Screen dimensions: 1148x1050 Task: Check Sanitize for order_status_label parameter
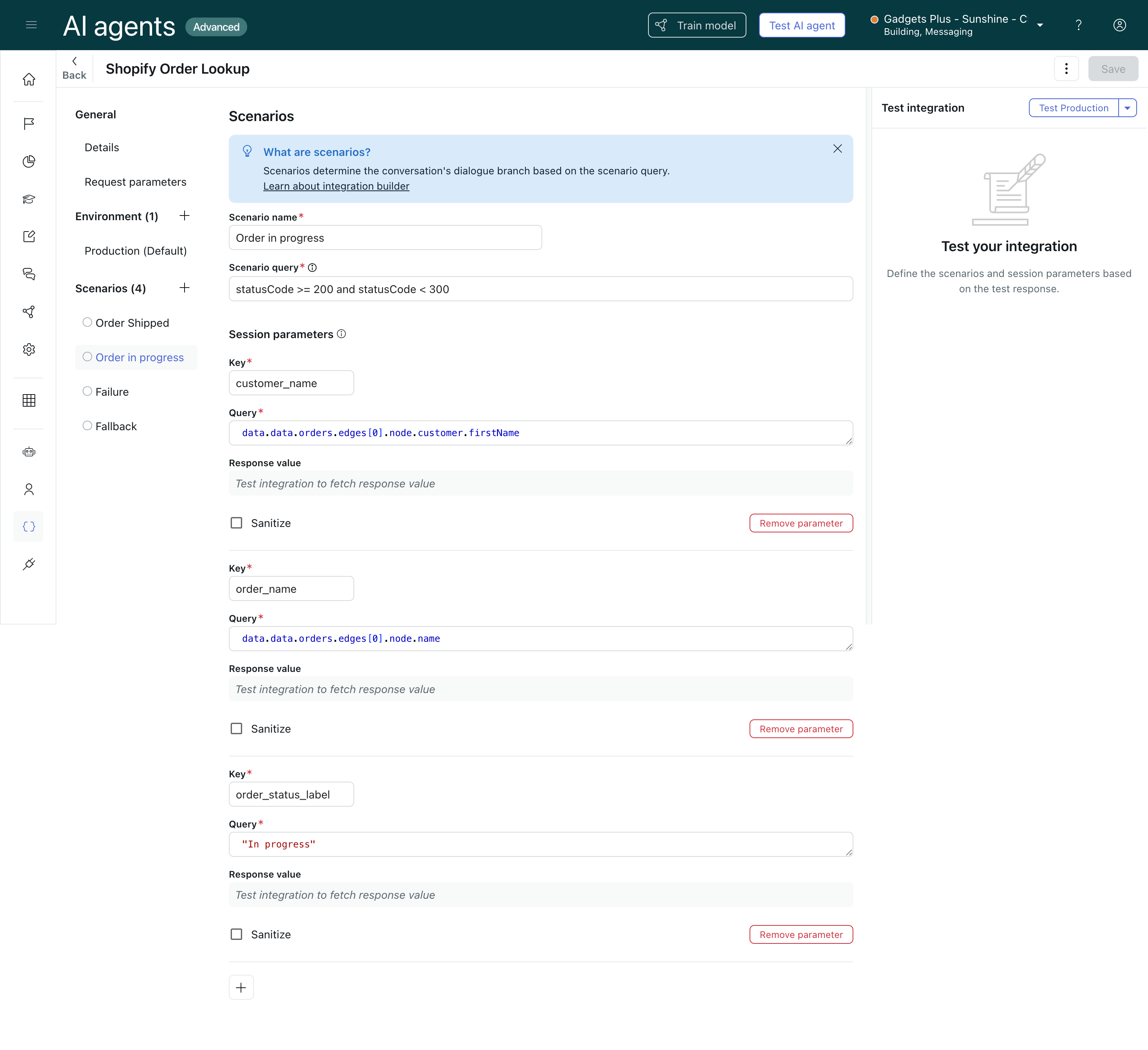236,934
